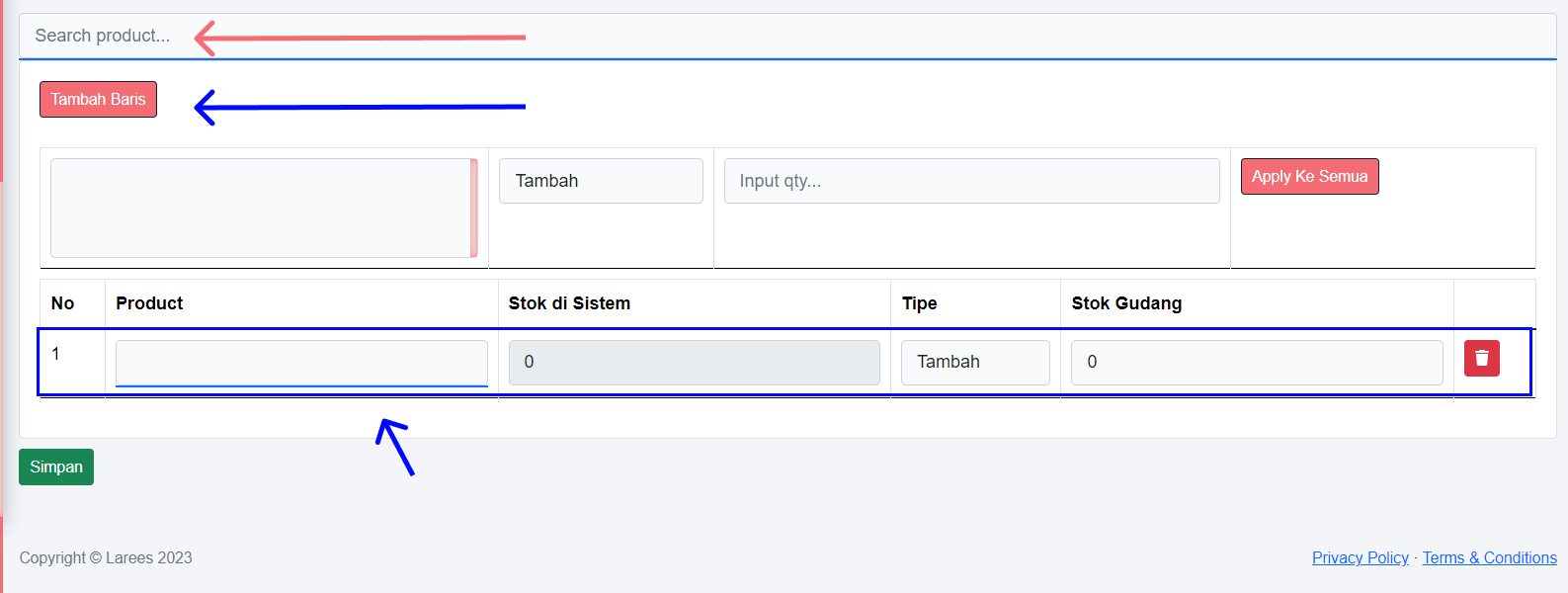The height and width of the screenshot is (593, 1568).
Task: Focus the Input qty field
Action: 971,181
